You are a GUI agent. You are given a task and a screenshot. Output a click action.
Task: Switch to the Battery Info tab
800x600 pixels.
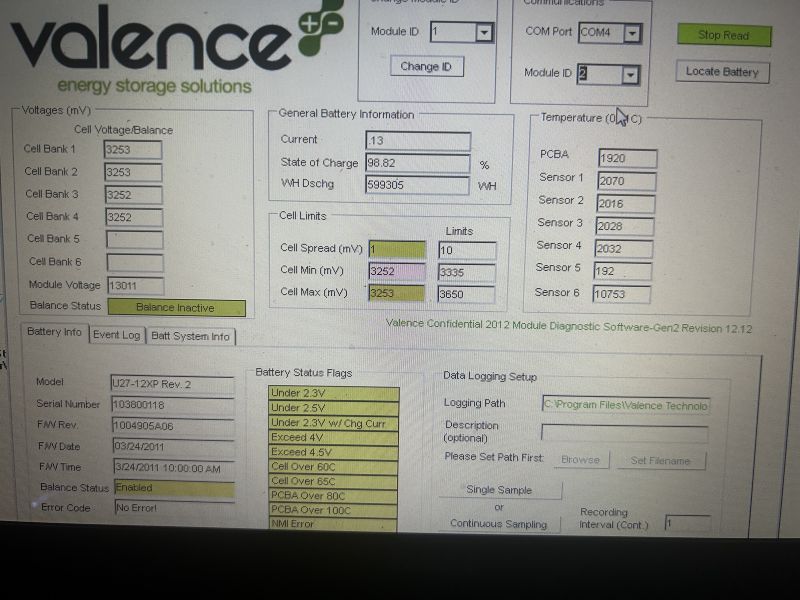pyautogui.click(x=54, y=332)
